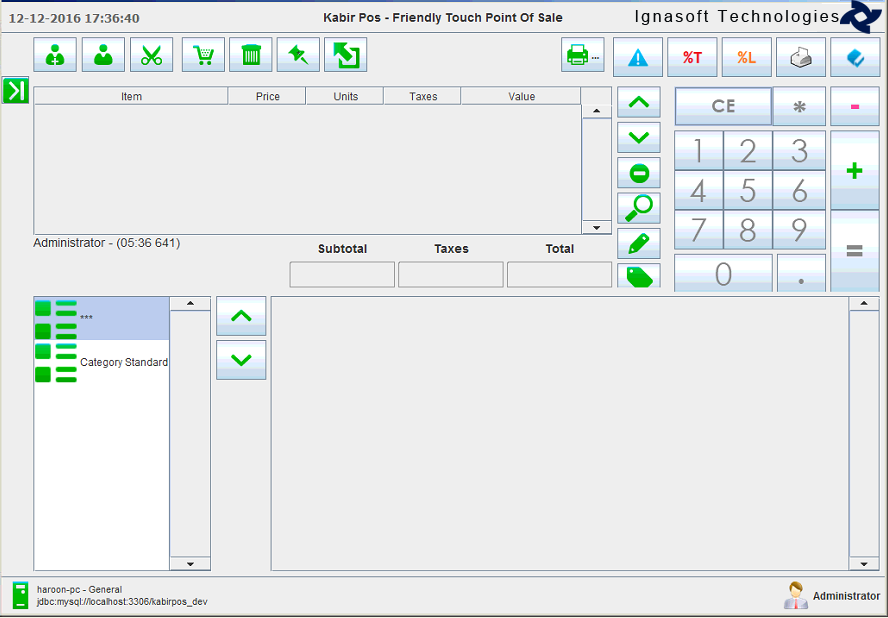Click category list scrollbar down arrow
The width and height of the screenshot is (888, 618).
click(x=190, y=564)
